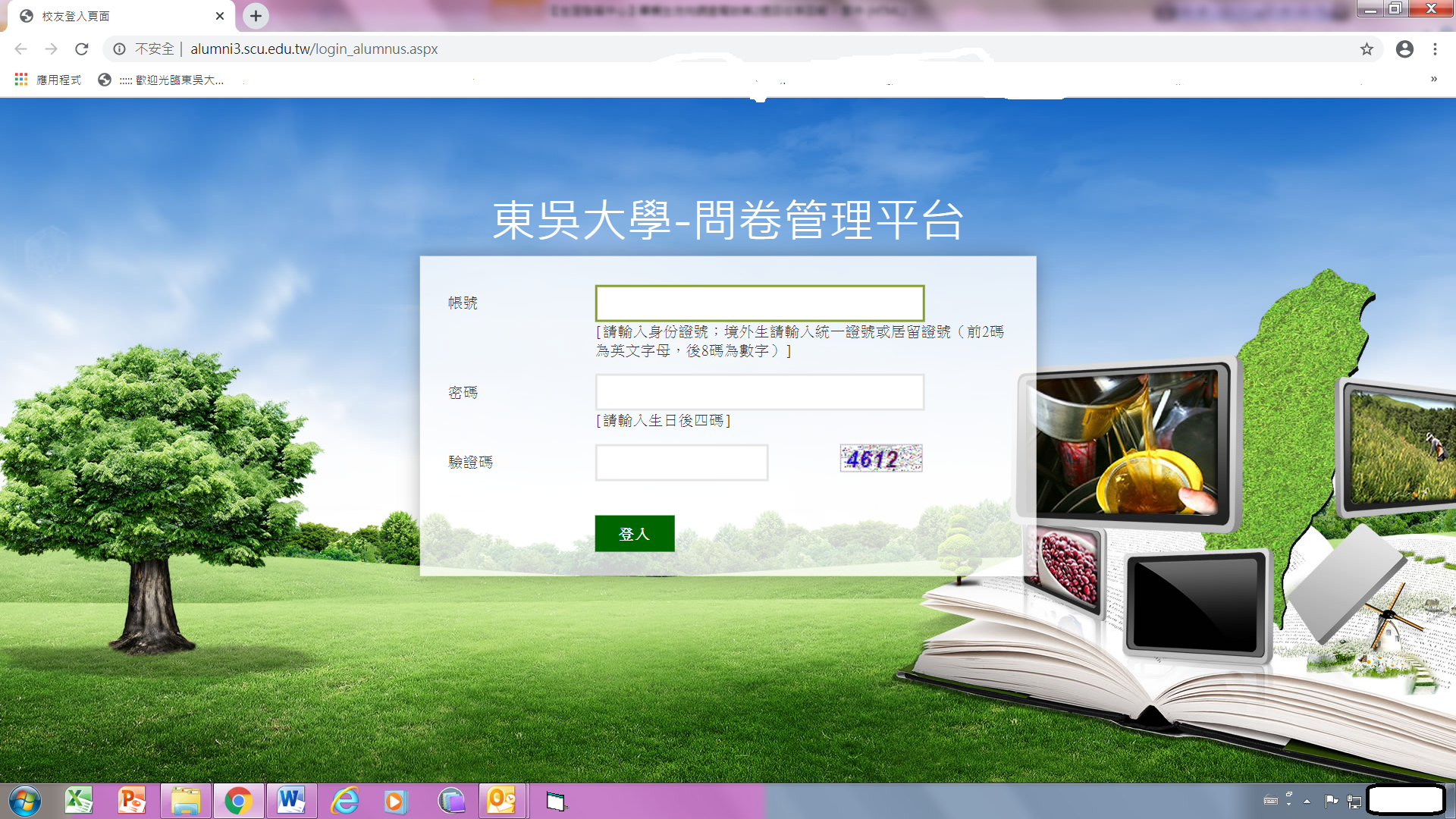Open the Chrome three-dot menu

(x=1435, y=49)
